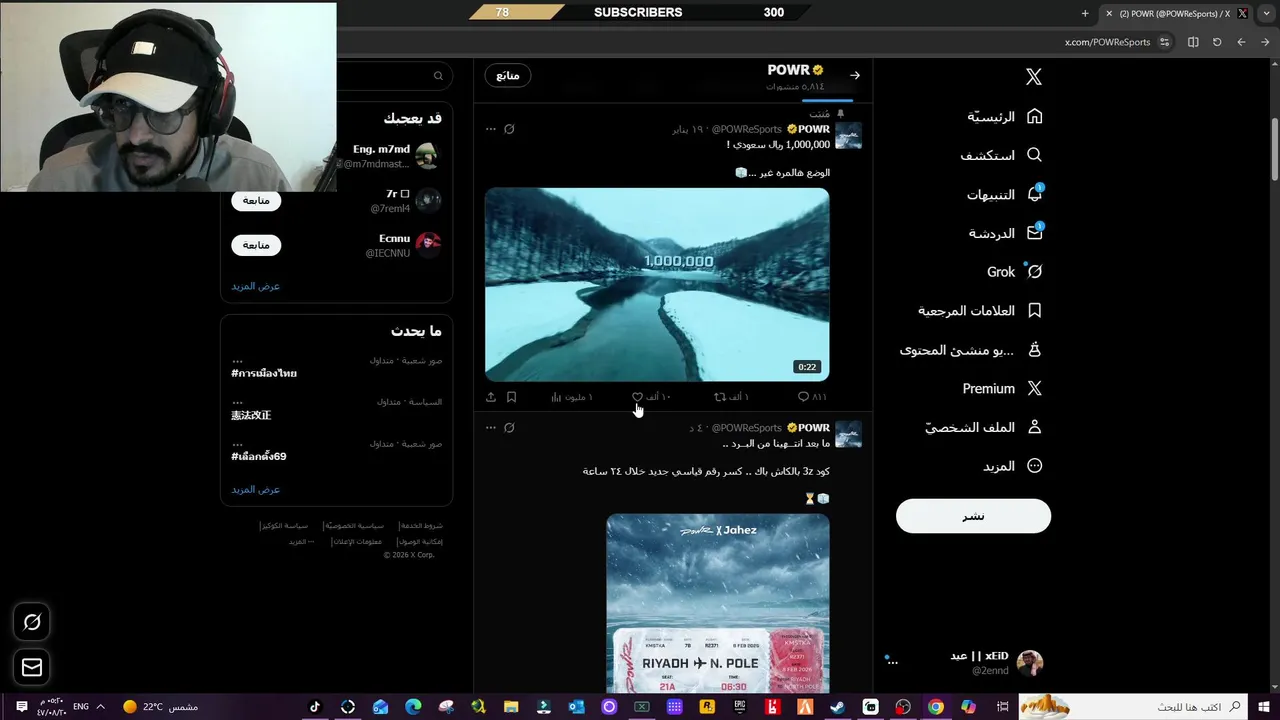This screenshot has width=1280, height=720.
Task: Open Premium sidebar item
Action: (x=1002, y=389)
